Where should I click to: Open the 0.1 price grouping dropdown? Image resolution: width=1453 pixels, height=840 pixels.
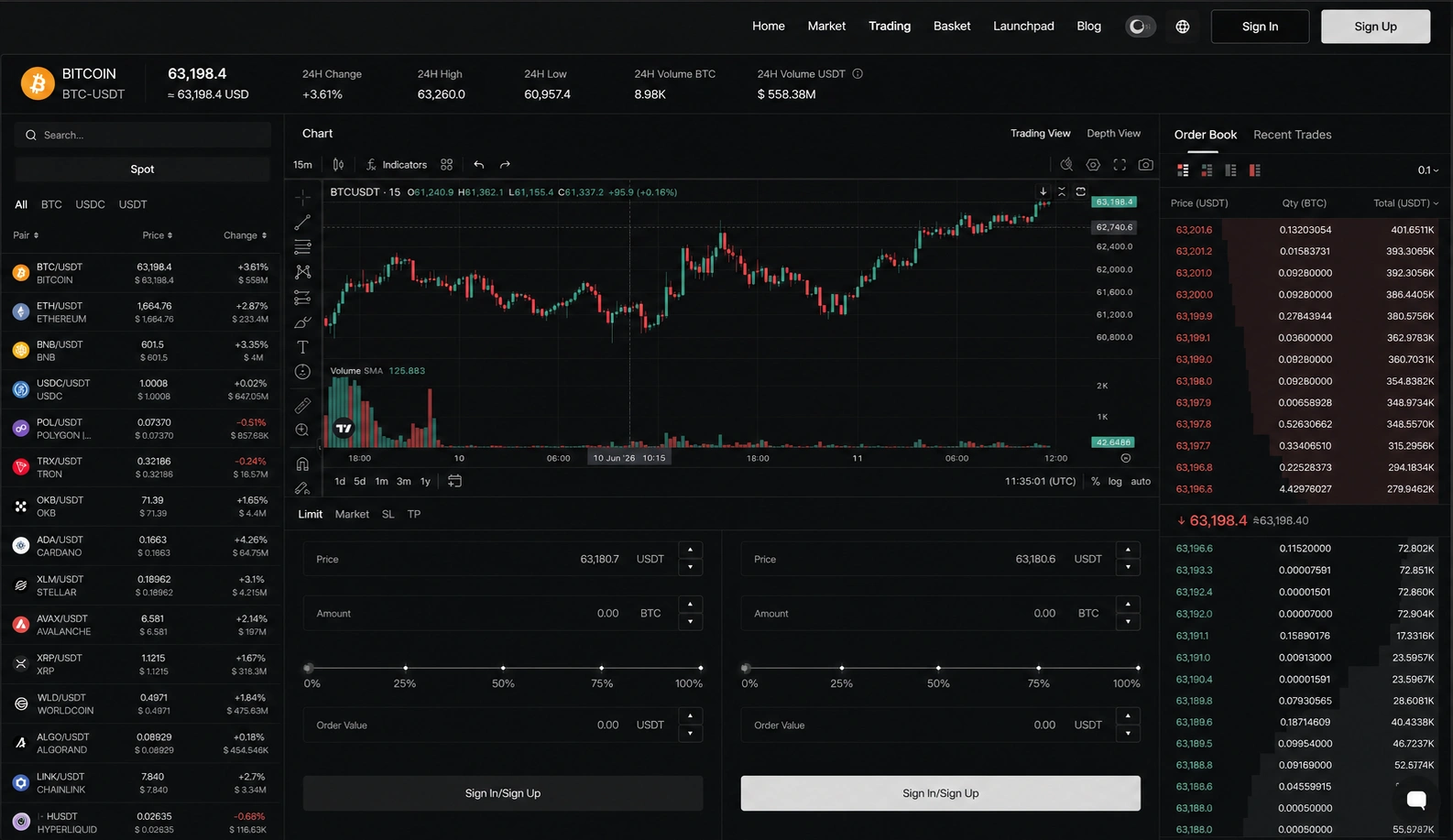[x=1428, y=170]
